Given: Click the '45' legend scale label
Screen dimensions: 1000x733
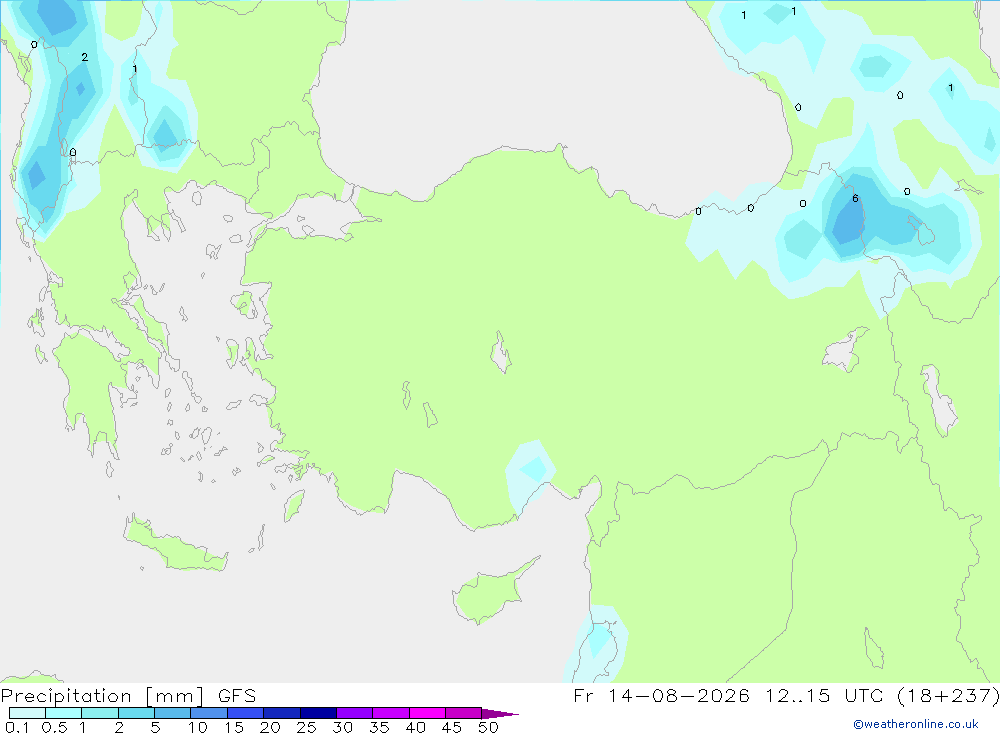Looking at the screenshot, I should [452, 727].
